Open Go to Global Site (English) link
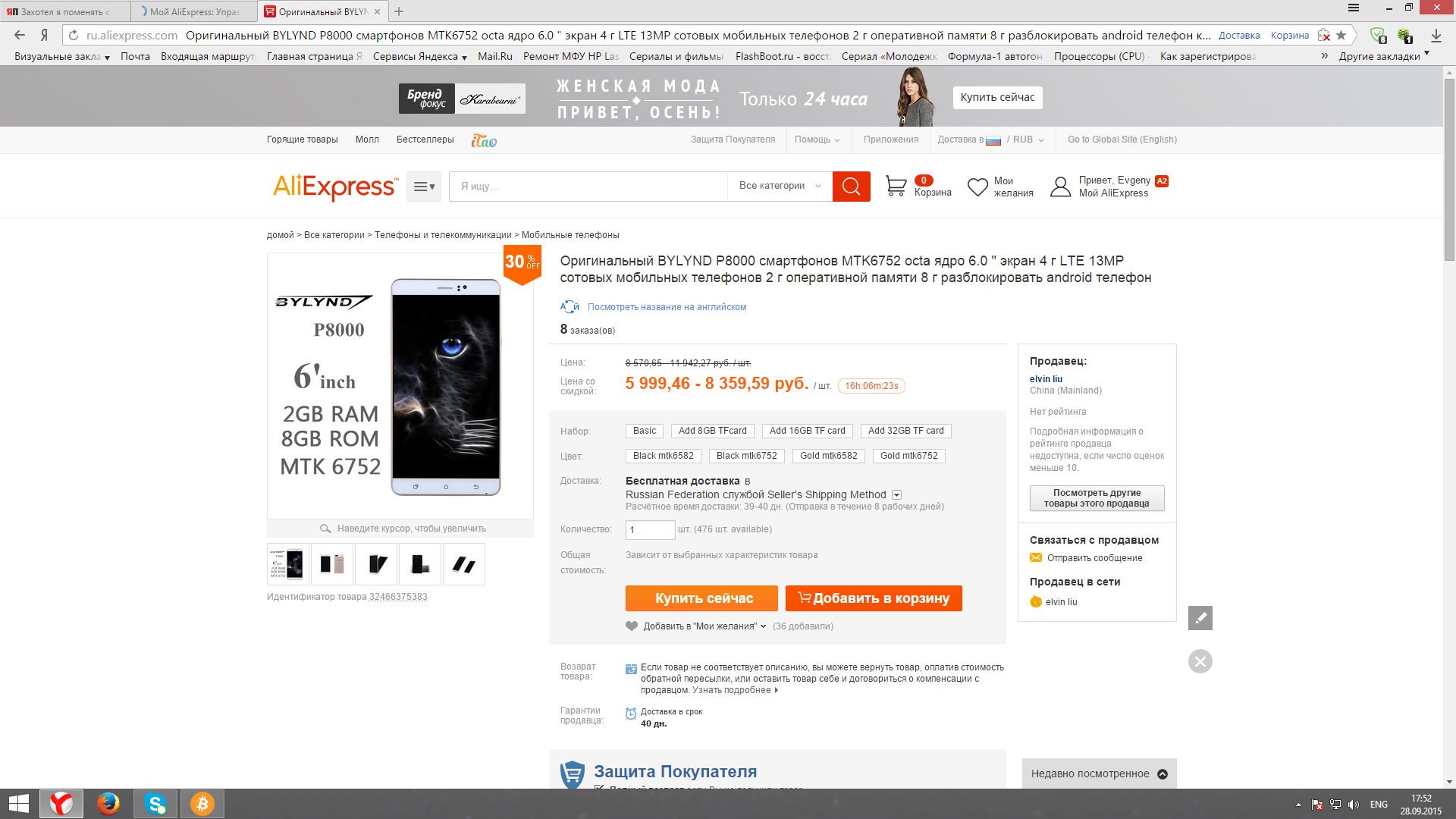The width and height of the screenshot is (1456, 819). (1122, 140)
